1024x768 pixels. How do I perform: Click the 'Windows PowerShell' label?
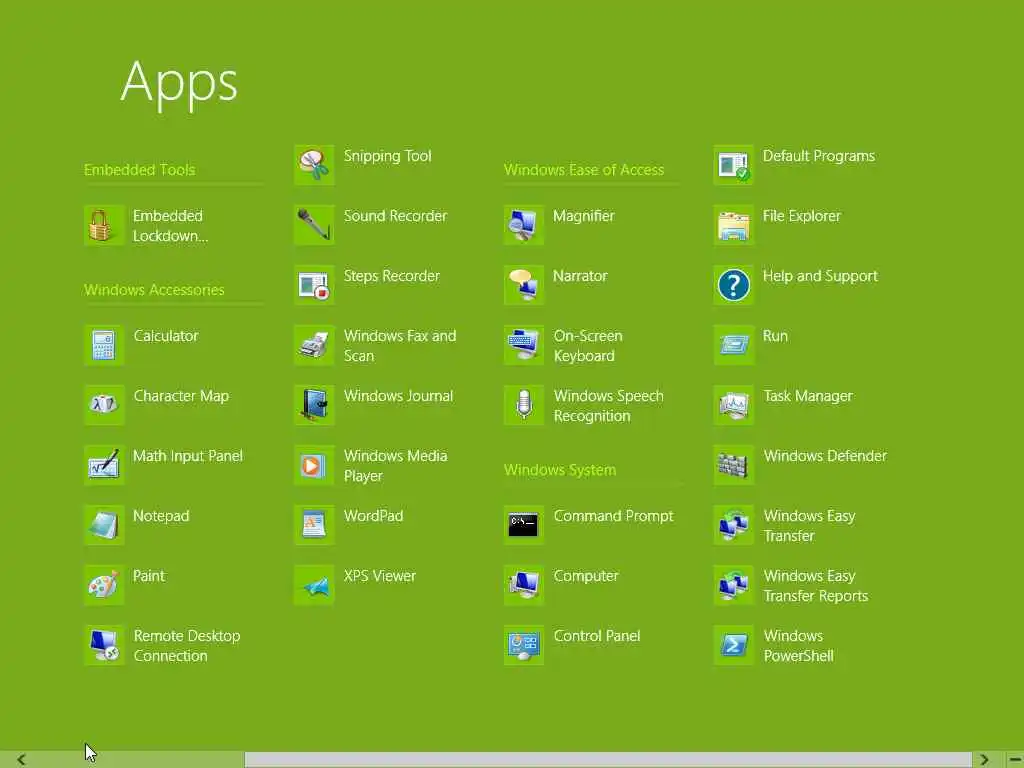[x=799, y=646]
